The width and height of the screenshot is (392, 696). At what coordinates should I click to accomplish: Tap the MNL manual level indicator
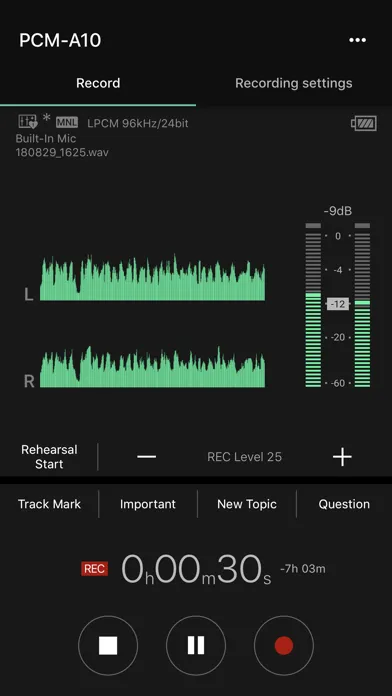coord(67,123)
